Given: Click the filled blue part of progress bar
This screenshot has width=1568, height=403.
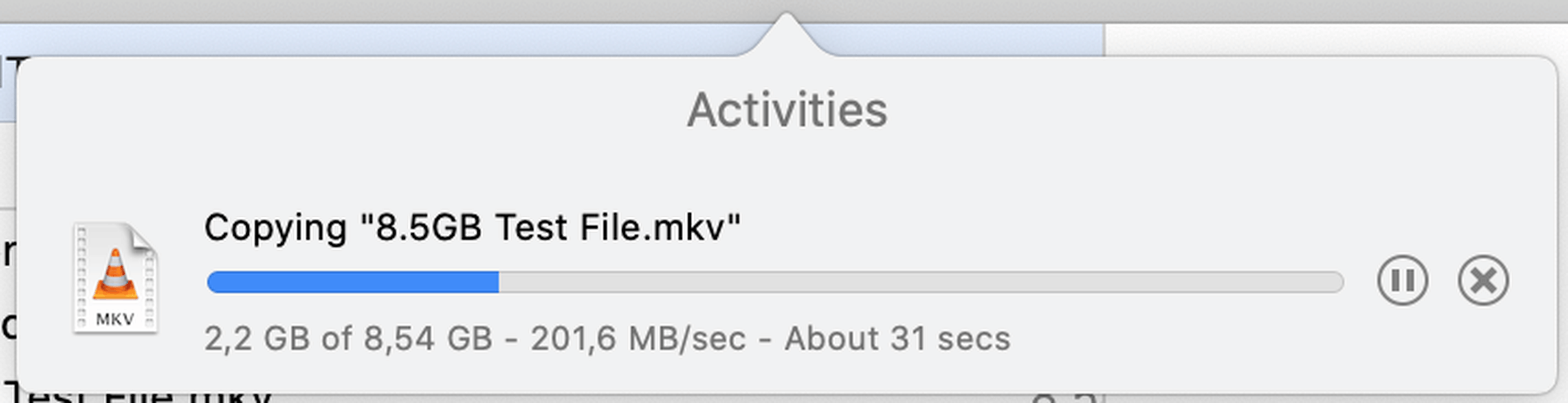Looking at the screenshot, I should 352,282.
